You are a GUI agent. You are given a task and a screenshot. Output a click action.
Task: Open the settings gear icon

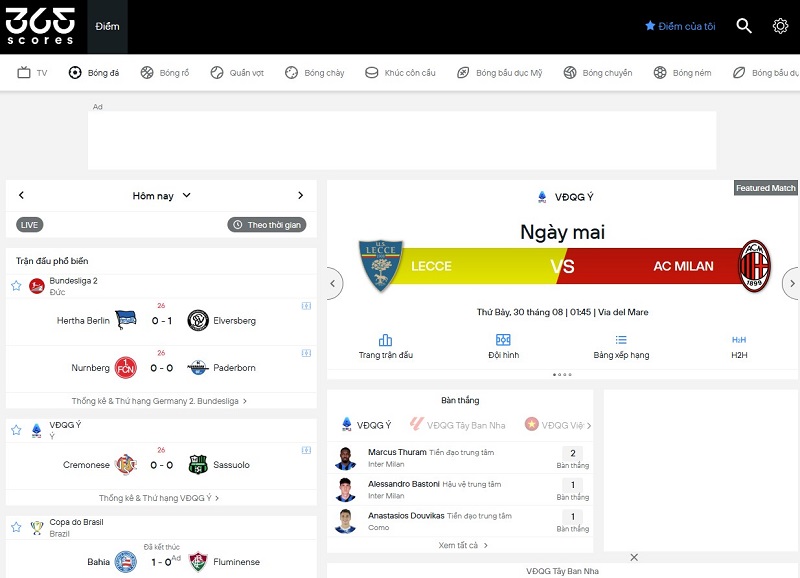coord(780,26)
